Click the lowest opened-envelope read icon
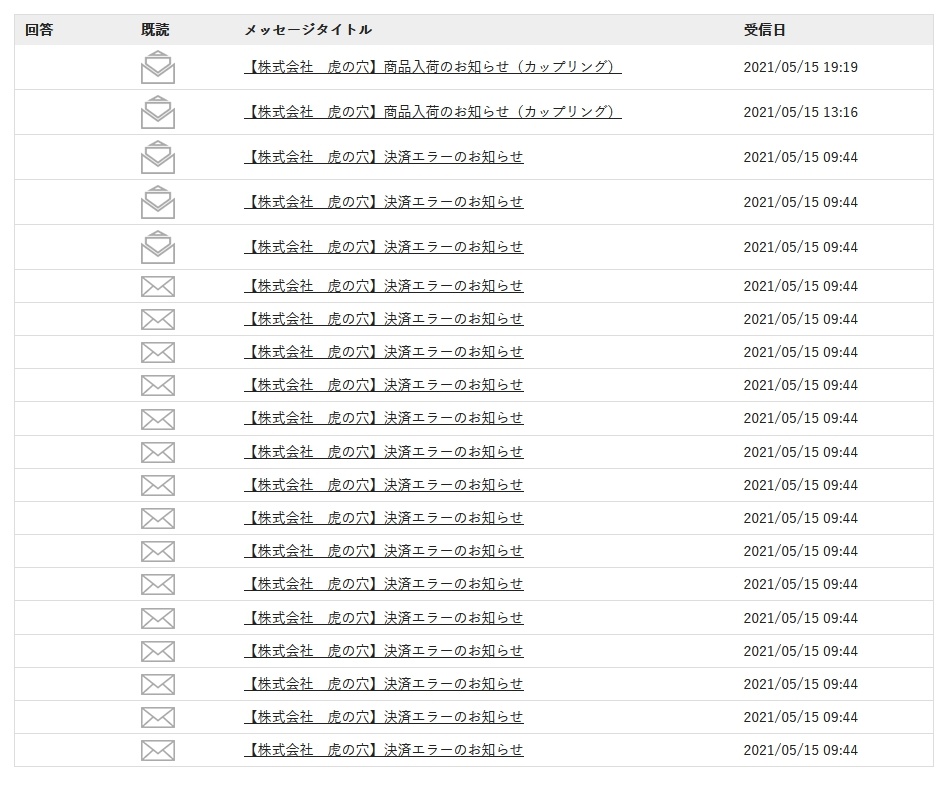Viewport: 948px width, 790px height. [x=158, y=247]
